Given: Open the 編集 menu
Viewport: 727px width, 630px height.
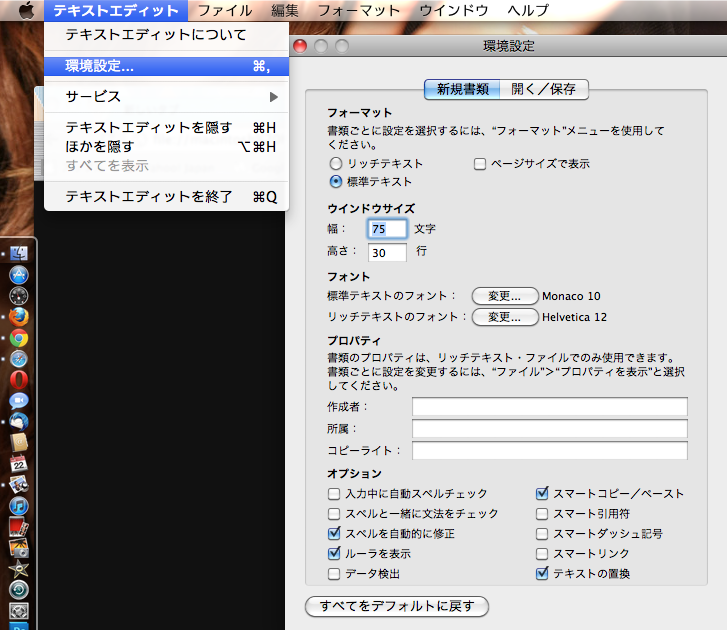Looking at the screenshot, I should [x=285, y=10].
